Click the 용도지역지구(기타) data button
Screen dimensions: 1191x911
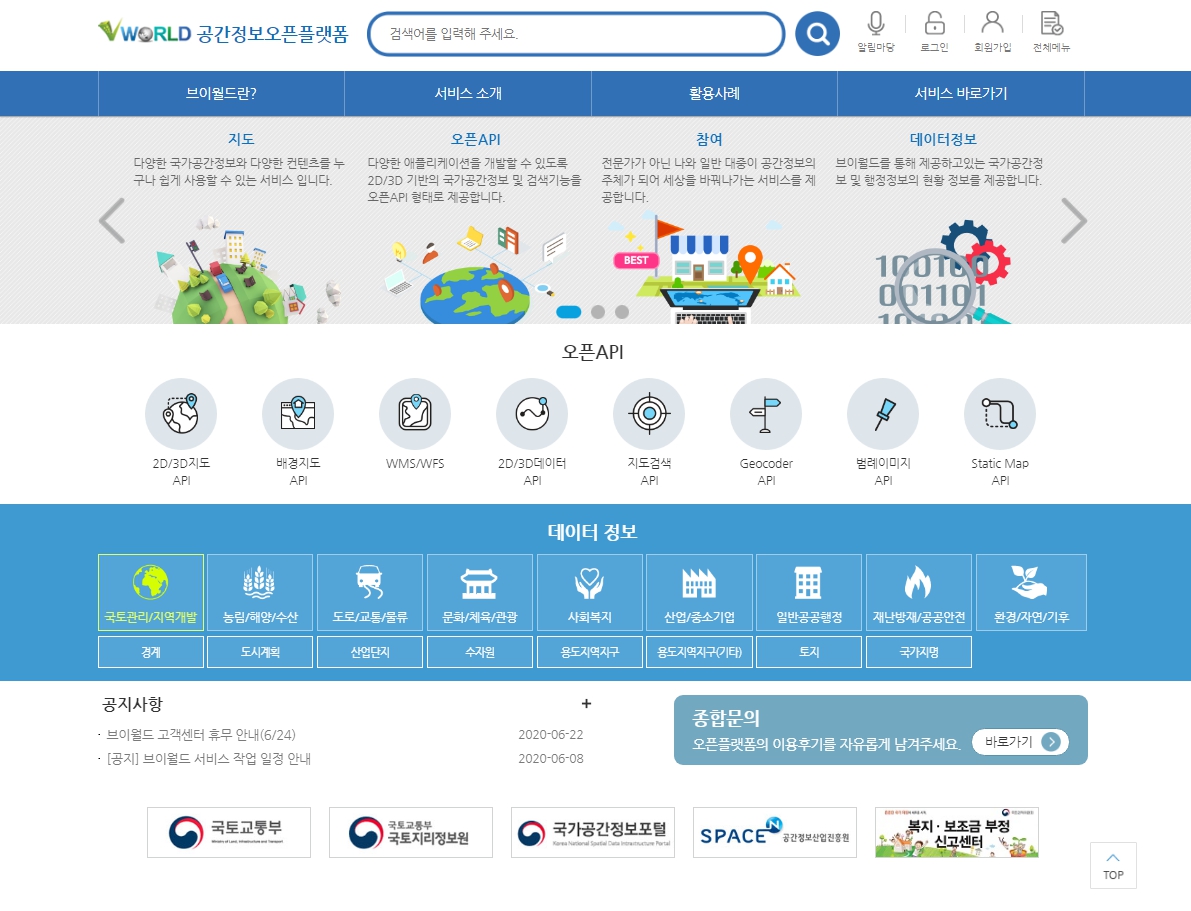pos(700,652)
